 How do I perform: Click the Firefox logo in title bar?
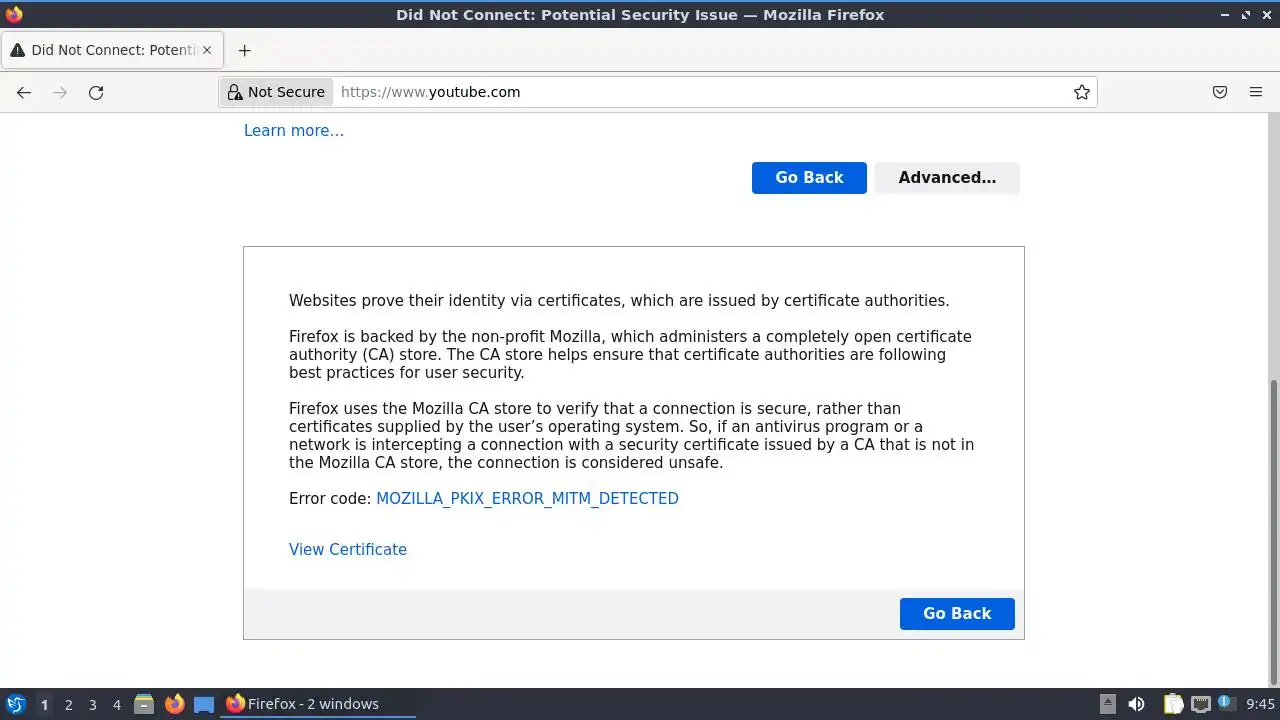click(14, 14)
